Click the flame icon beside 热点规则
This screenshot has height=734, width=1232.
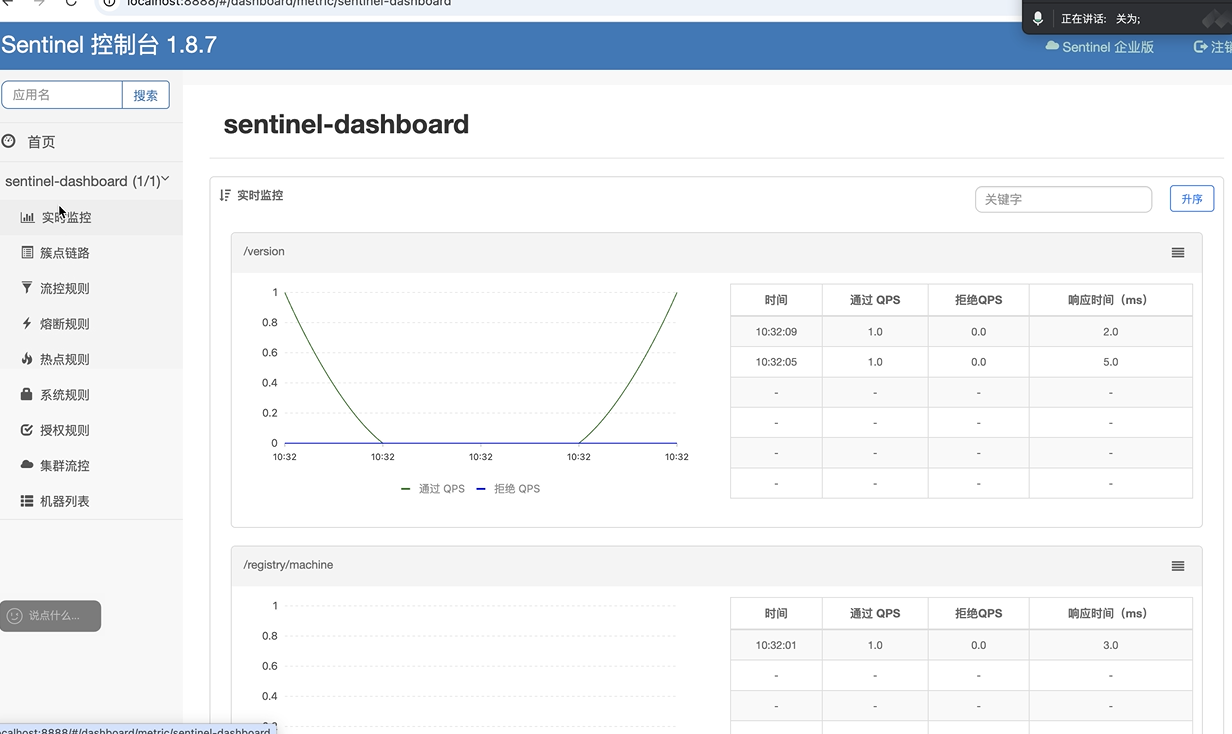point(27,359)
